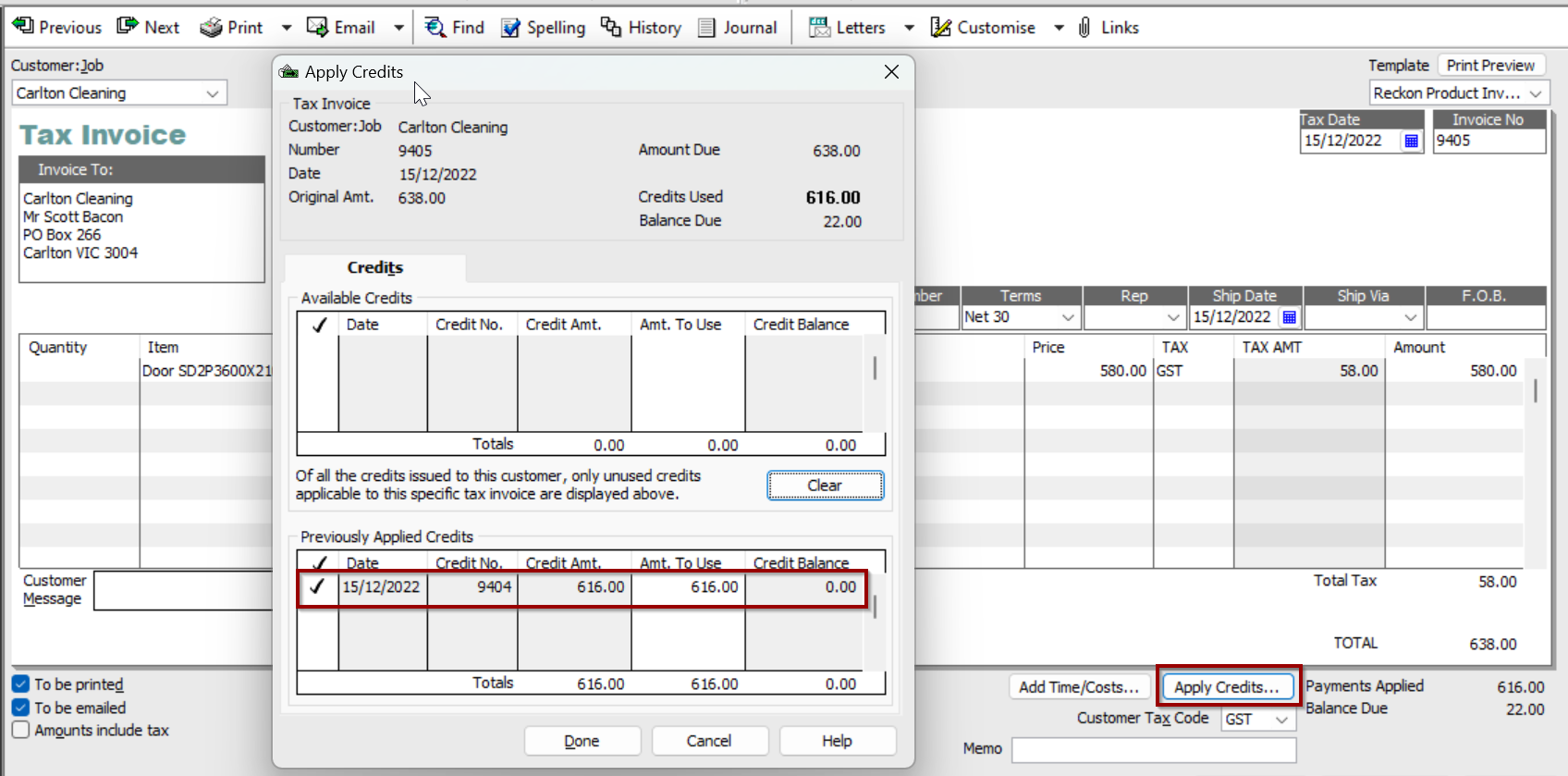Click the Apply Credits... button
1568x776 pixels.
pyautogui.click(x=1227, y=687)
